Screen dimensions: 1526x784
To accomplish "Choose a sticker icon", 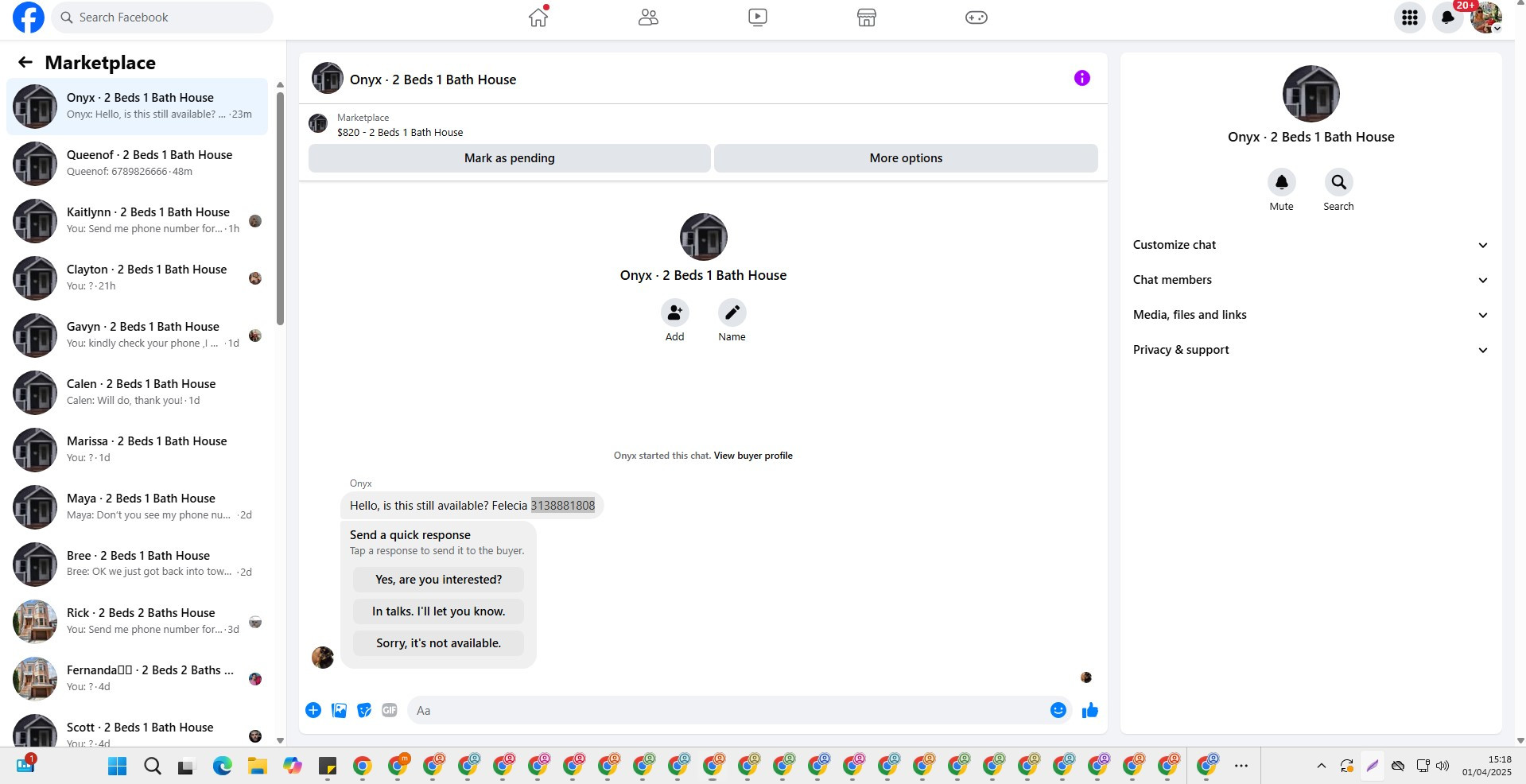I will click(x=364, y=710).
